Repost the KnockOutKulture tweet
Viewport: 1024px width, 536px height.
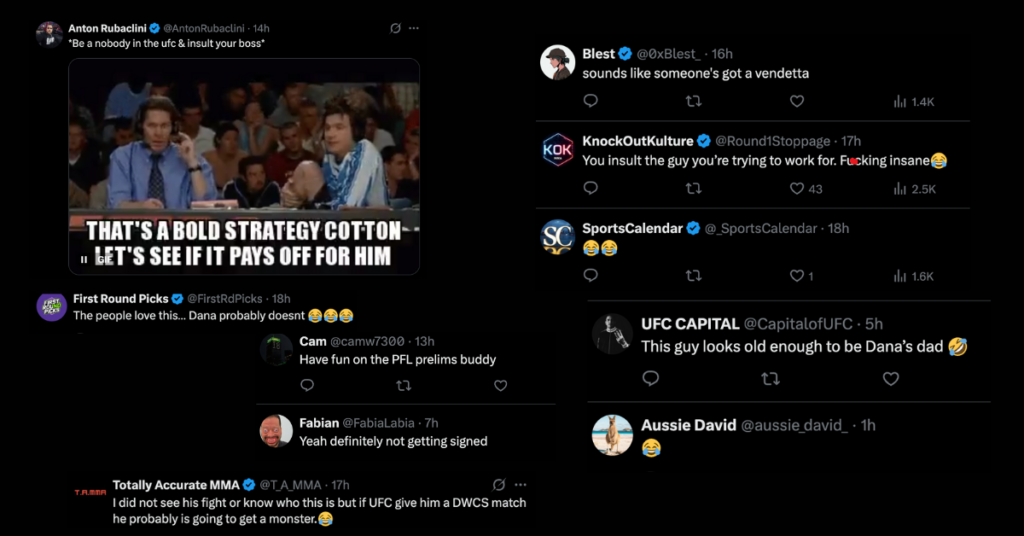(693, 188)
